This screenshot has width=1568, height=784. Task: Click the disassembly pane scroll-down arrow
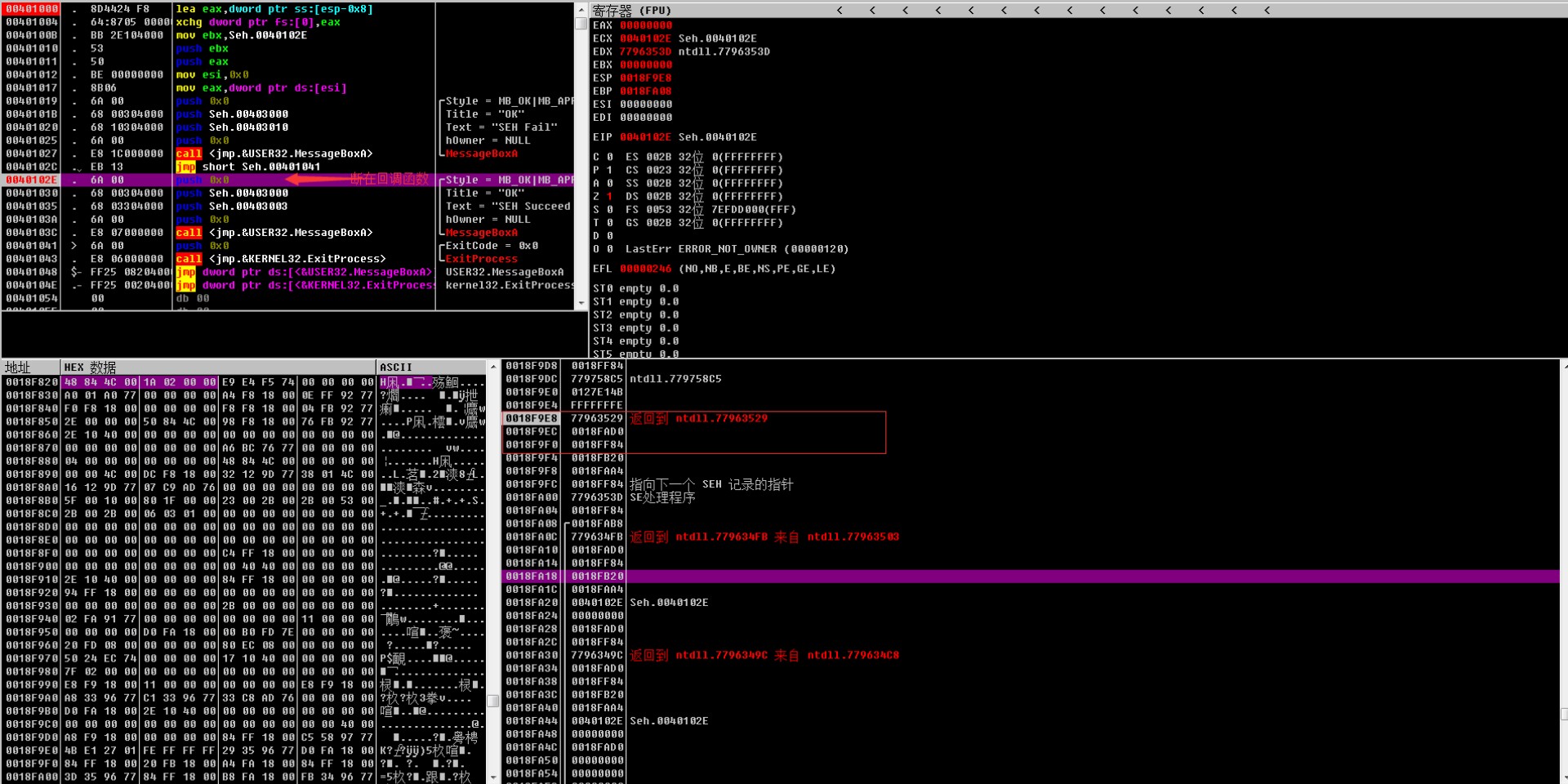pos(581,303)
